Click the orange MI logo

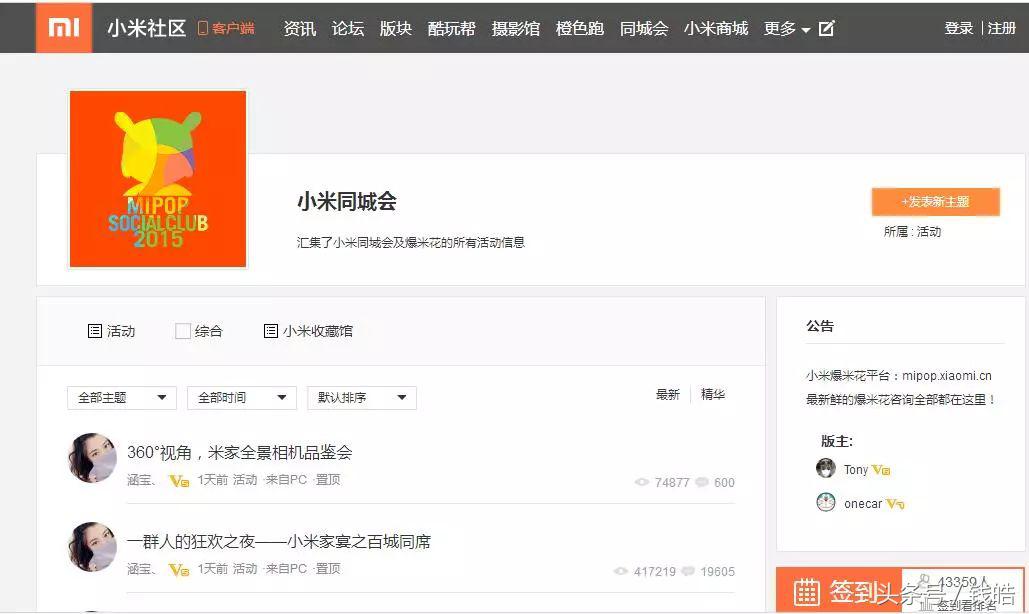[64, 28]
